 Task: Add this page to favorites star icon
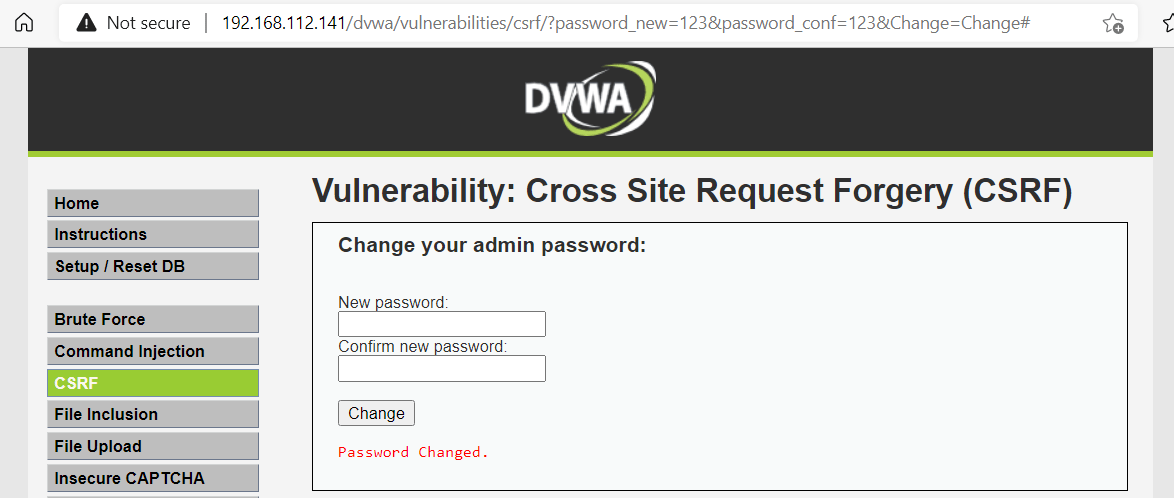pyautogui.click(x=1113, y=23)
